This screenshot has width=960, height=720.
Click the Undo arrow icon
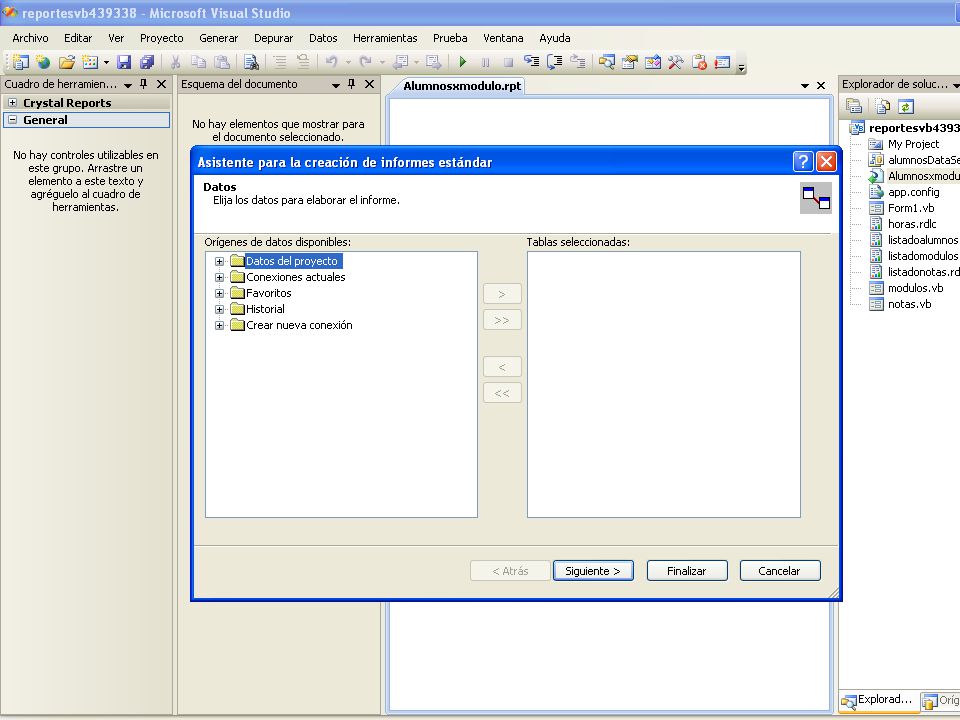[x=331, y=62]
